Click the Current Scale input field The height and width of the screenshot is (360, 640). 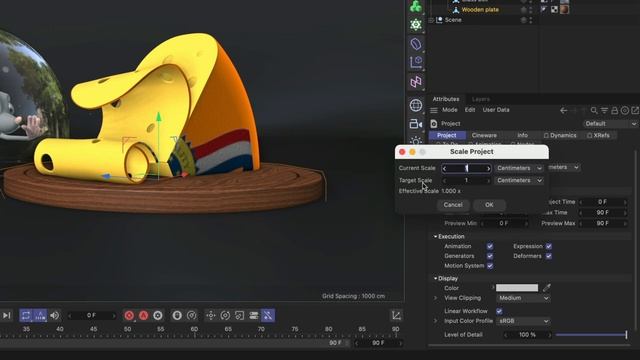pos(466,168)
